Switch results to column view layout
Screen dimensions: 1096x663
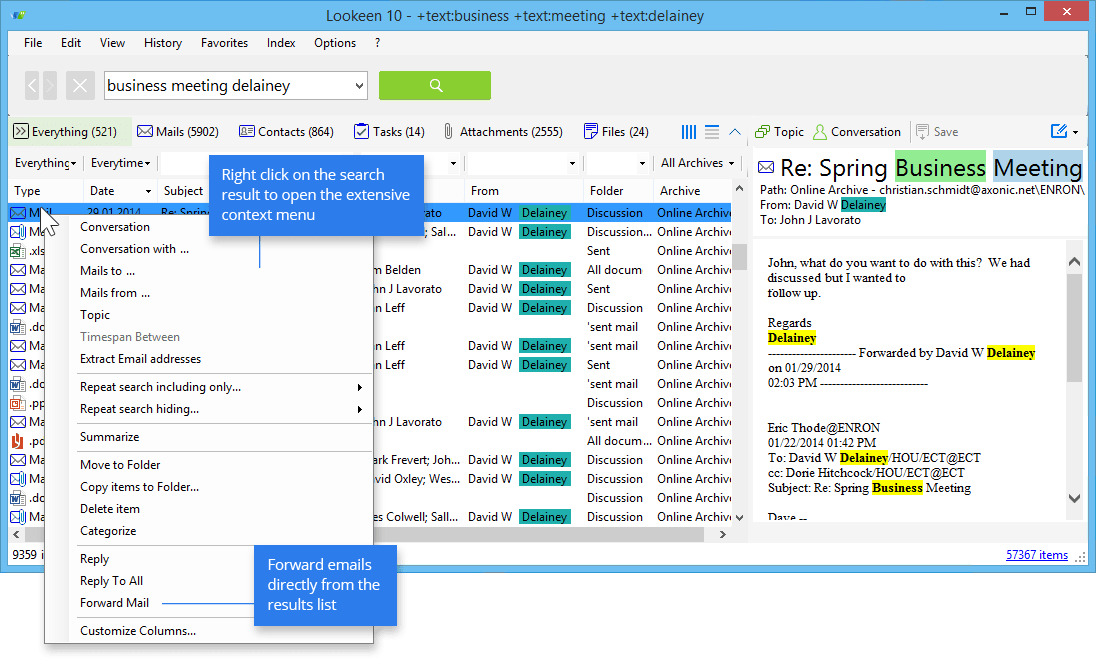click(688, 131)
